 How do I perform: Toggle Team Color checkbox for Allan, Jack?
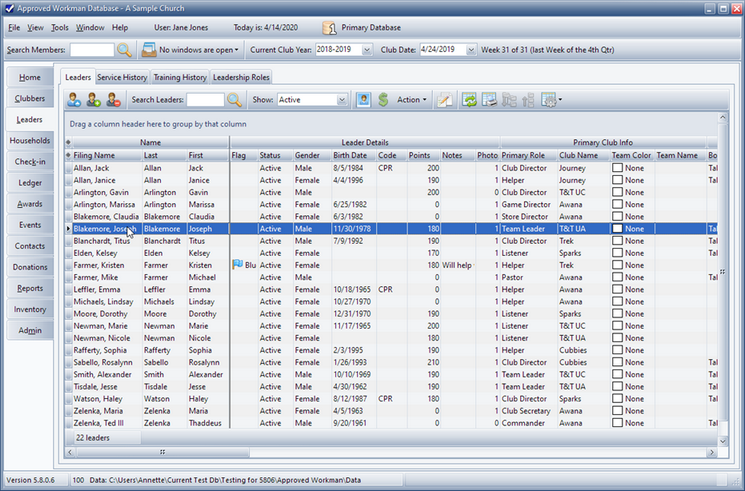tap(617, 169)
